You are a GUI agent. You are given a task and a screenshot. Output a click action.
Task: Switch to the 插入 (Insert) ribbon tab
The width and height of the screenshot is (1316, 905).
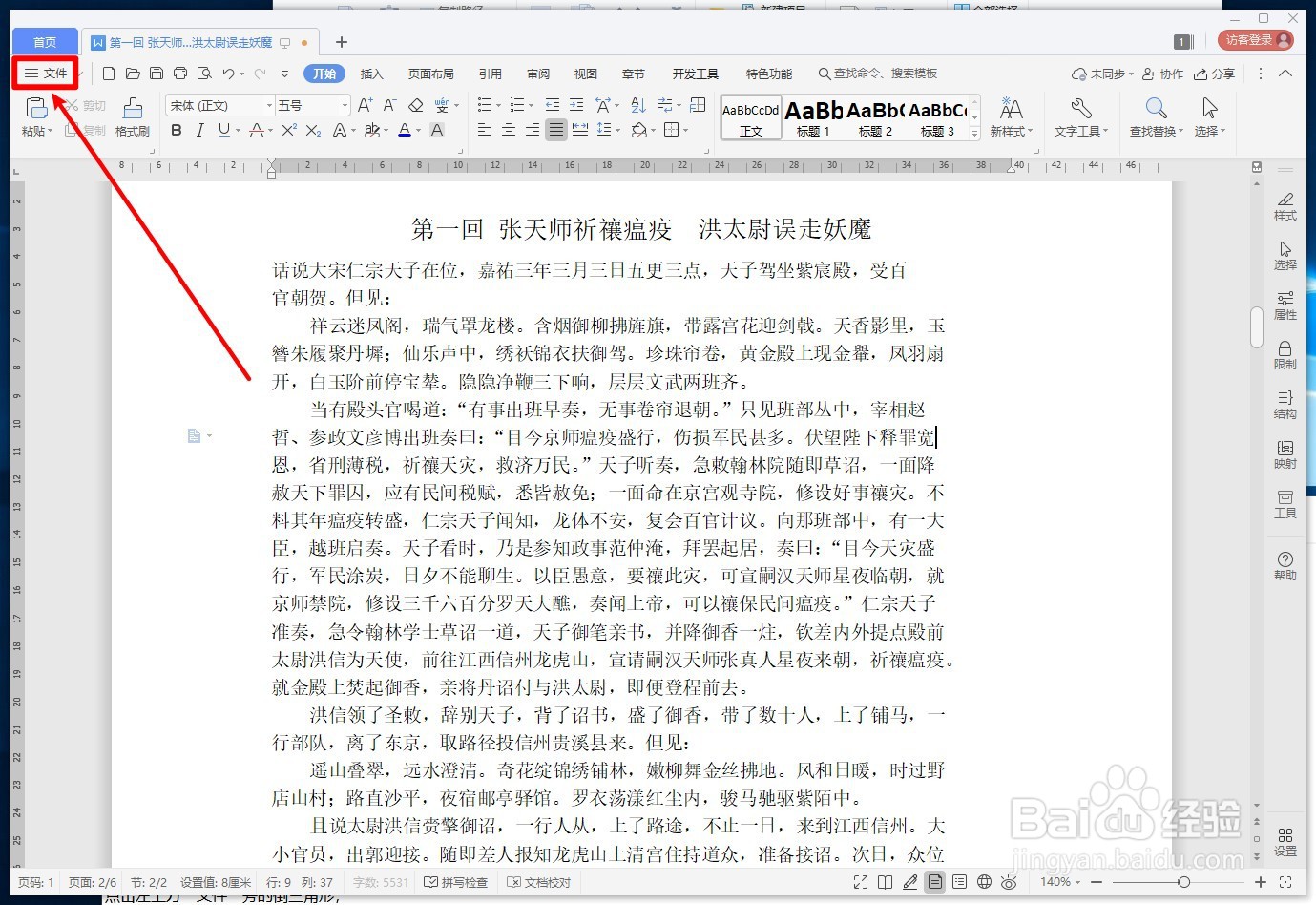tap(371, 73)
